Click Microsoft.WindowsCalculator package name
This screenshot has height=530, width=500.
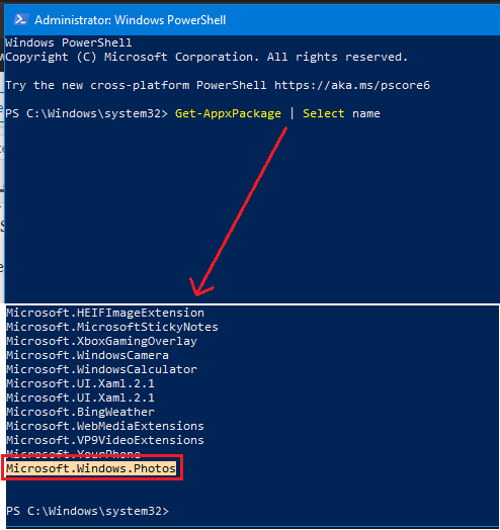(101, 369)
